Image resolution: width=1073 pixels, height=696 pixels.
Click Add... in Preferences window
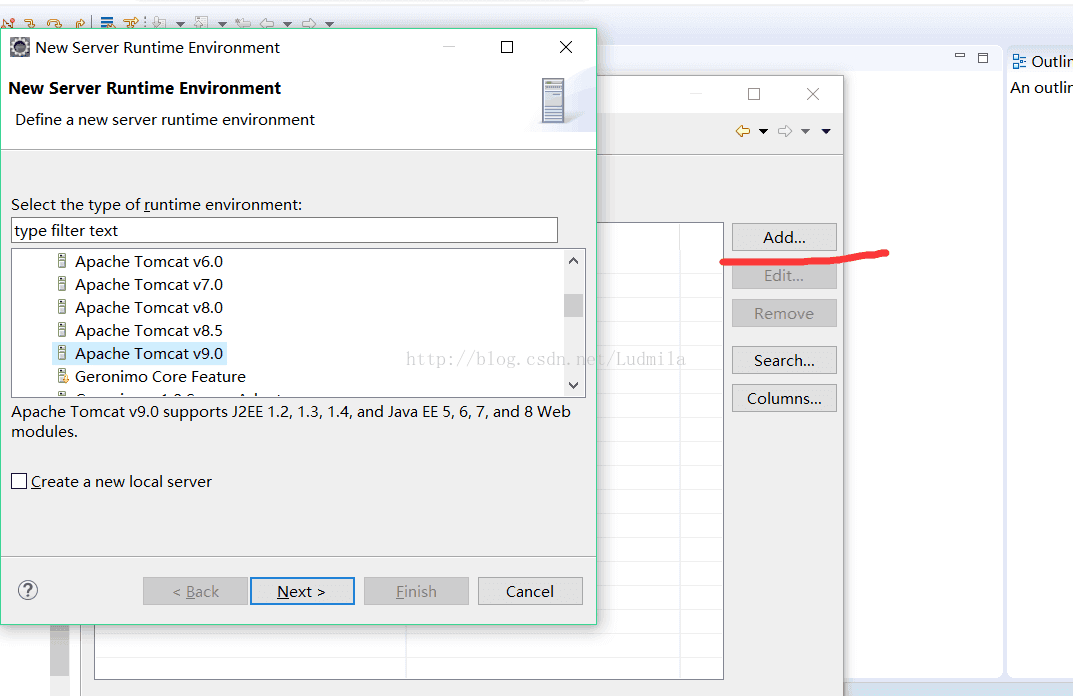(784, 237)
